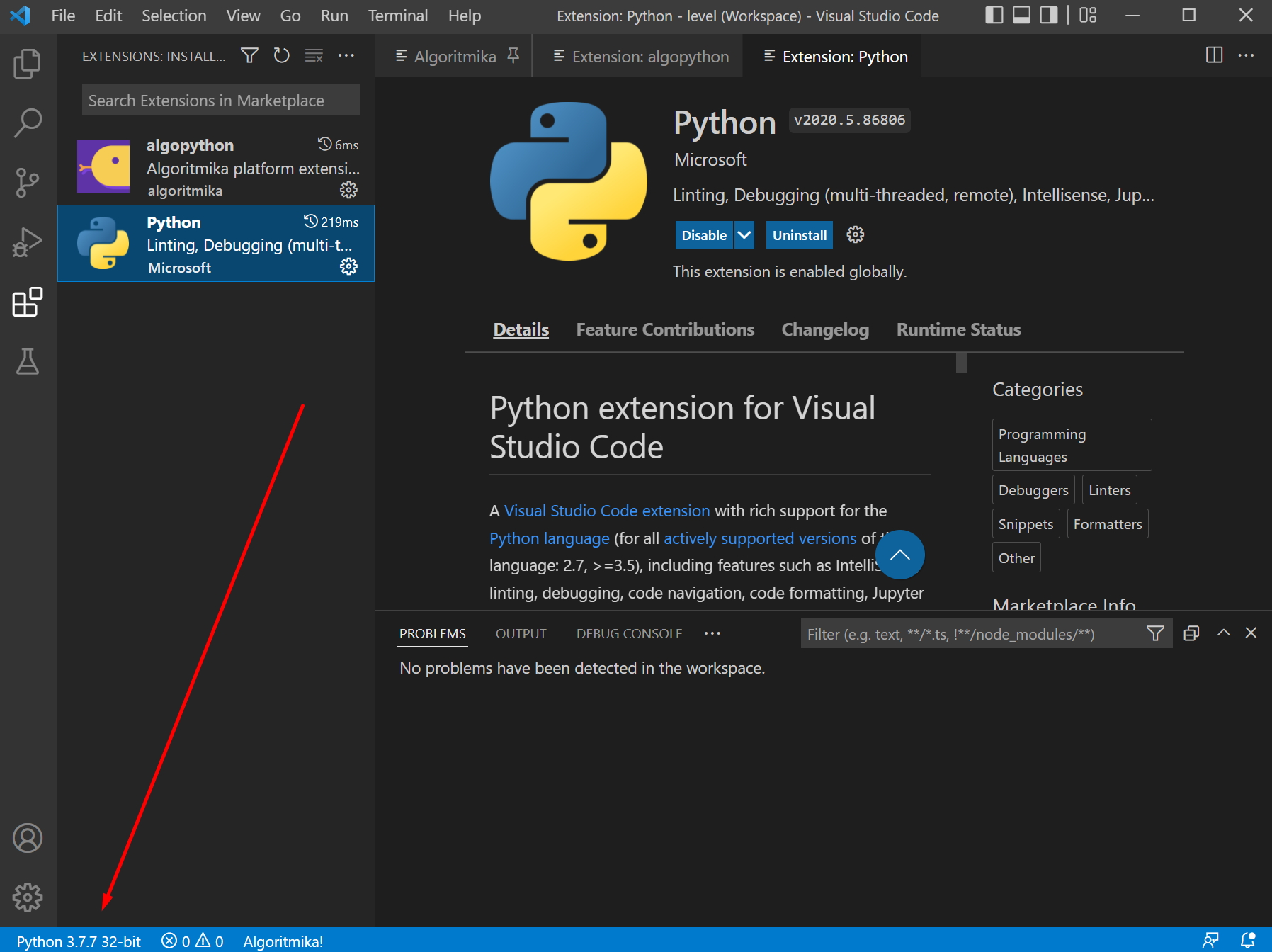Split the editor to the right
The height and width of the screenshot is (952, 1272).
pyautogui.click(x=1214, y=55)
